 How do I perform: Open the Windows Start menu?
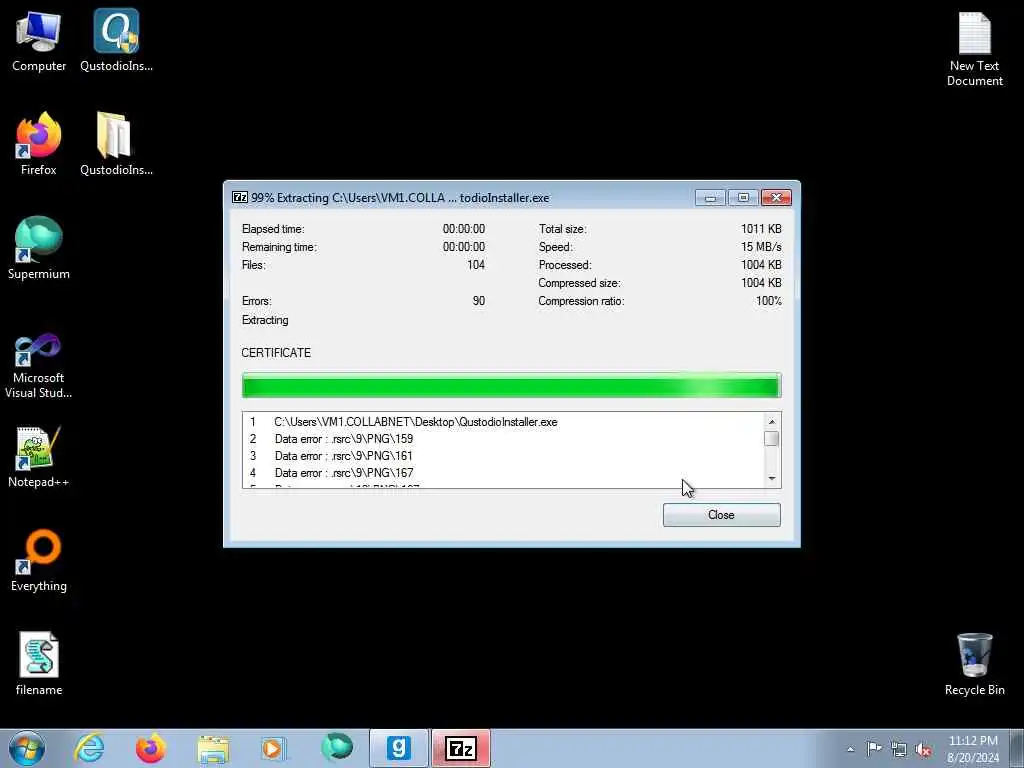pyautogui.click(x=27, y=748)
